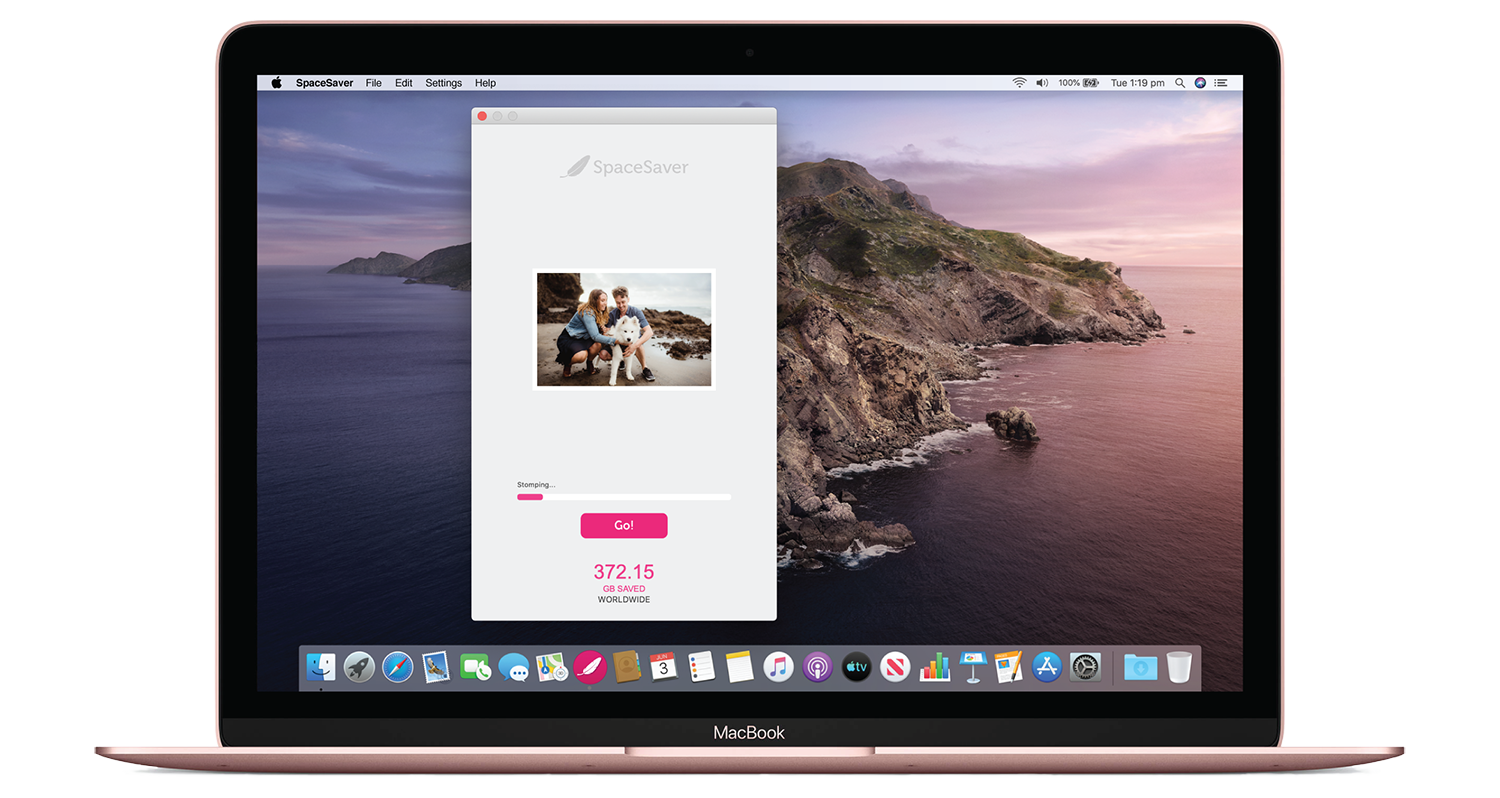Launch Safari from the Dock
This screenshot has width=1500, height=798.
pyautogui.click(x=398, y=667)
